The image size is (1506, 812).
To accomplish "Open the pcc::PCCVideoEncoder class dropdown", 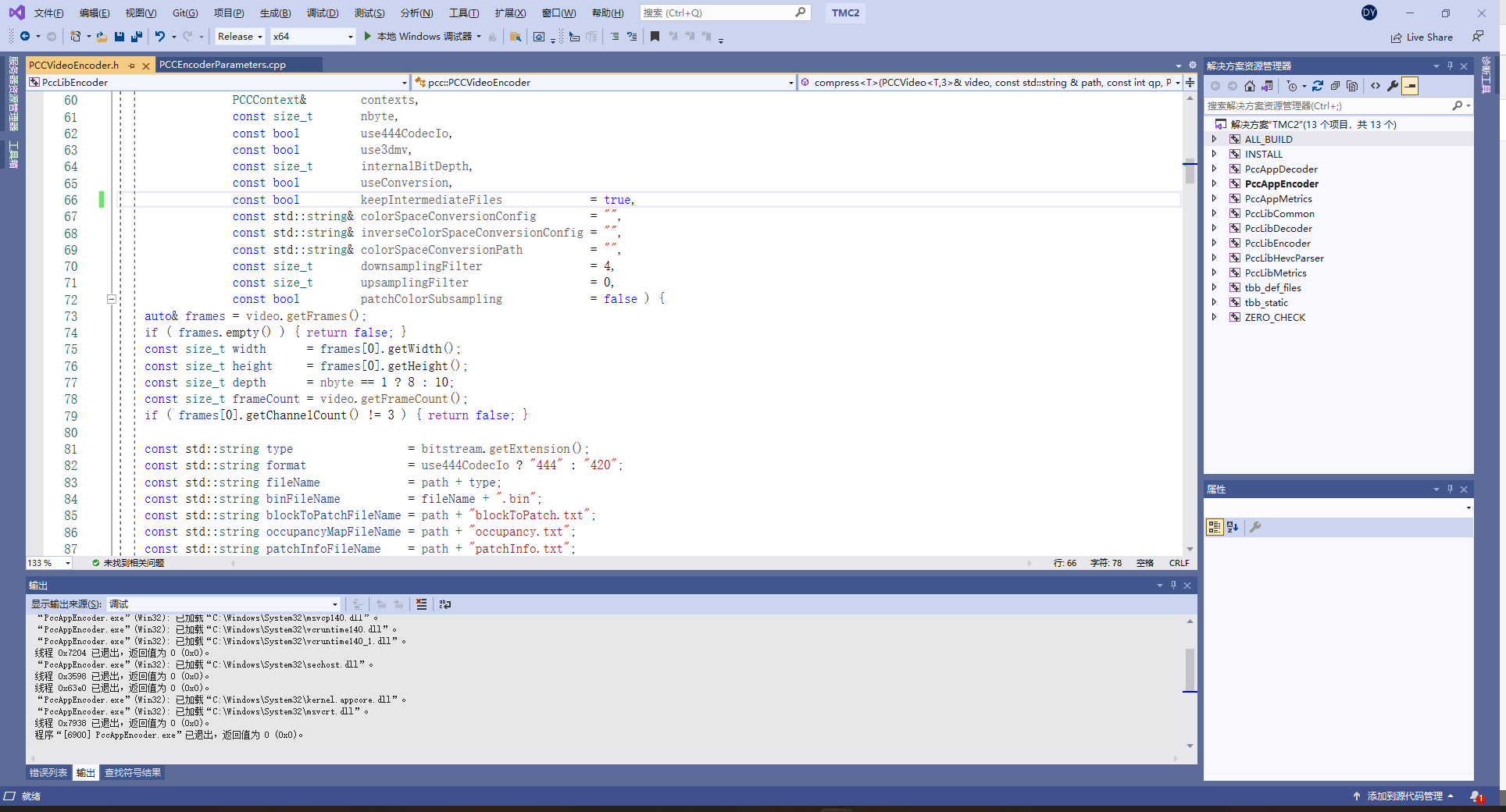I will 604,82.
